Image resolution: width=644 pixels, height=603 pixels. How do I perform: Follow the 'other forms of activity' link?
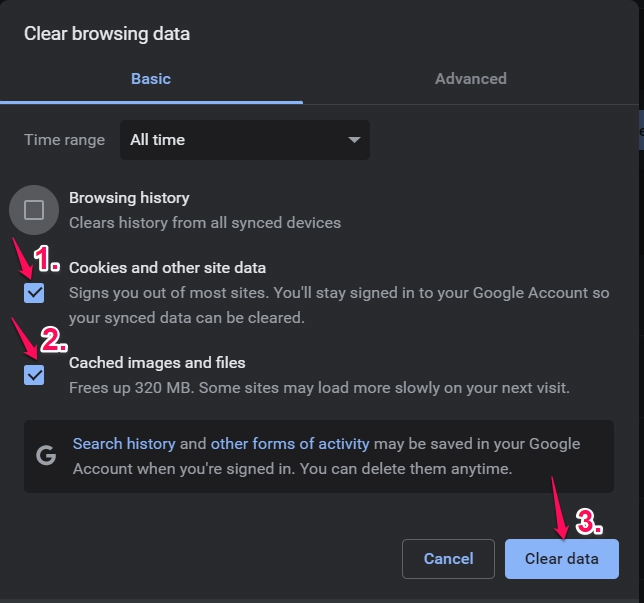pyautogui.click(x=290, y=443)
